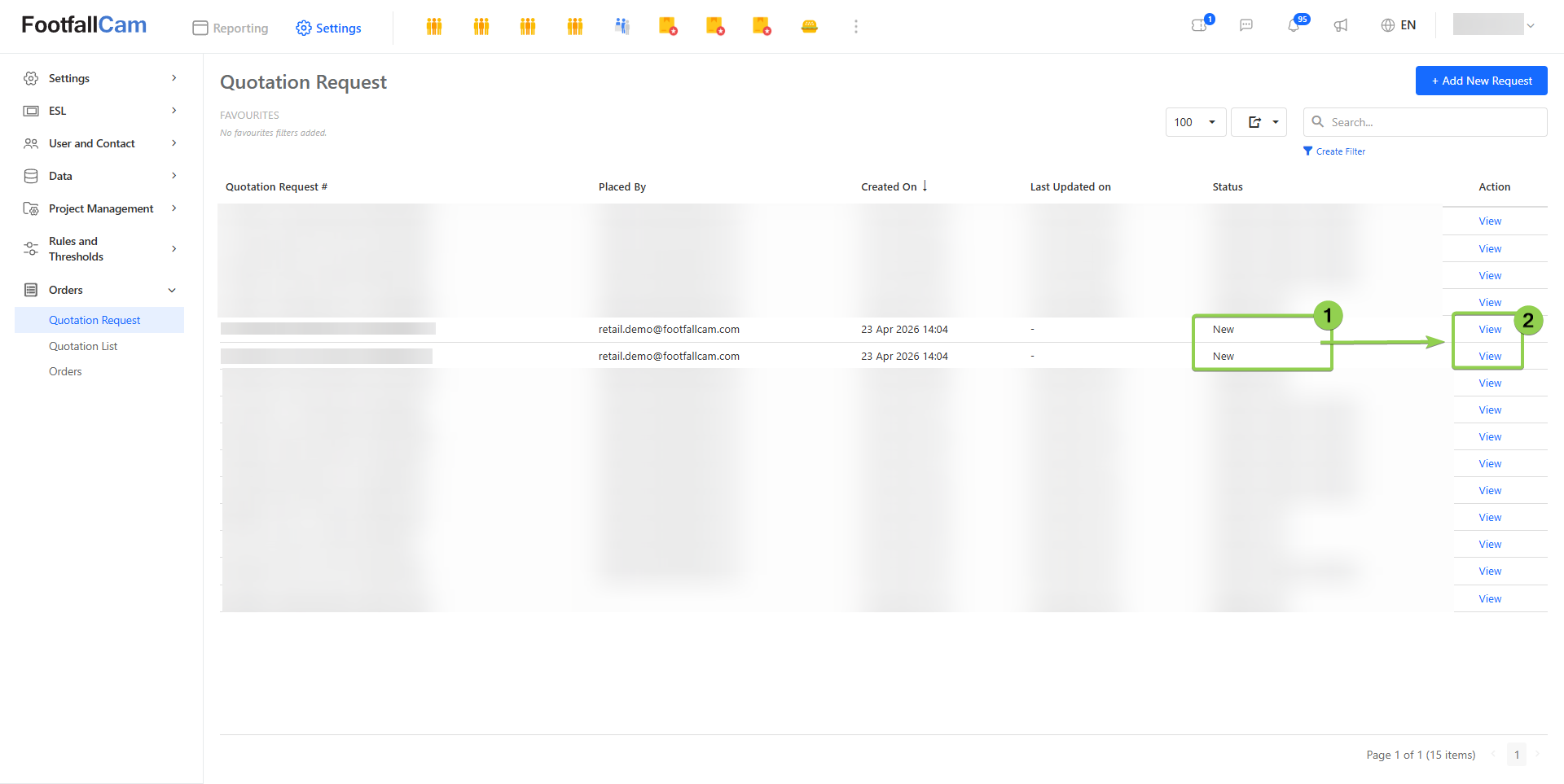Select Orders submenu item under Orders
This screenshot has width=1564, height=784.
coord(65,371)
